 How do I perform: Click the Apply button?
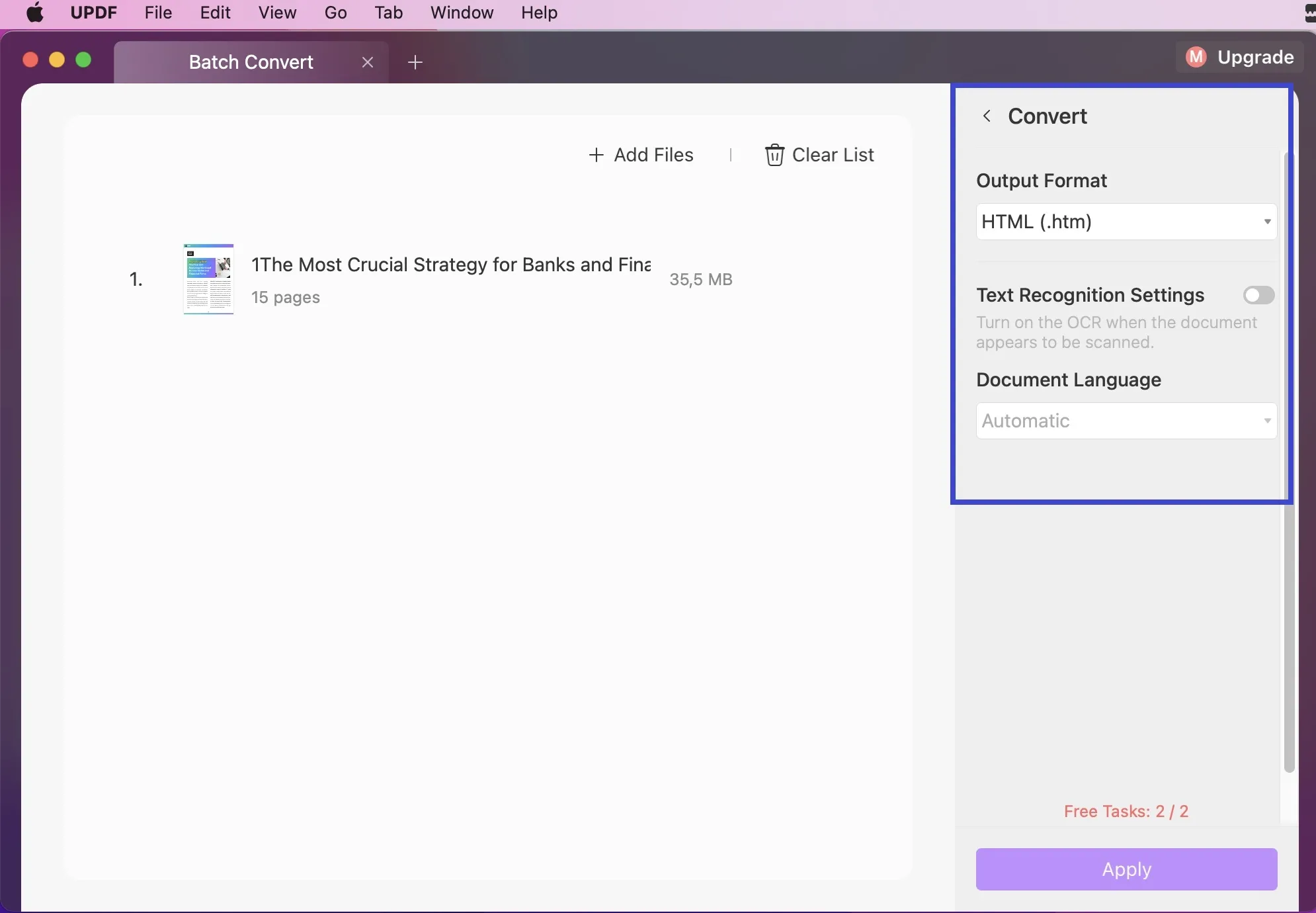[1126, 869]
